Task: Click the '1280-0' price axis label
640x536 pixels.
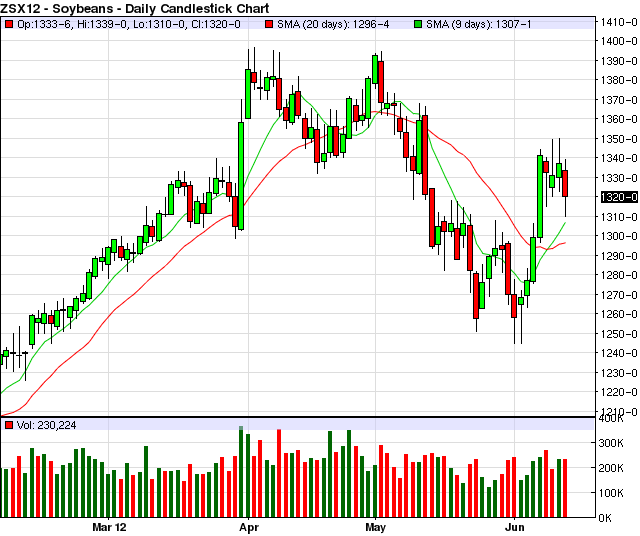Action: [x=619, y=275]
